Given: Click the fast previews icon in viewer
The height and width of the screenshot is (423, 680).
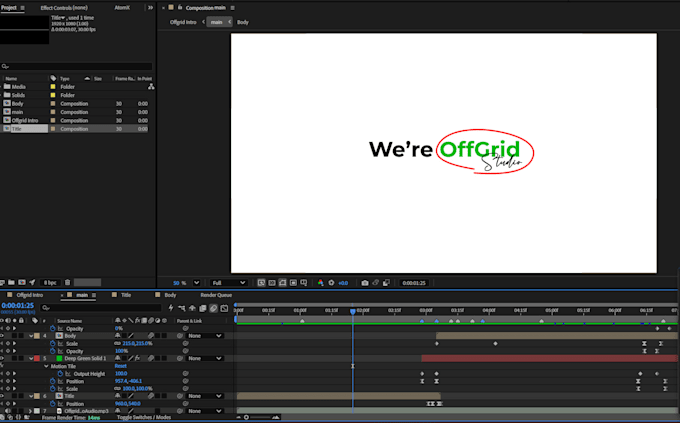Looking at the screenshot, I should (x=262, y=283).
